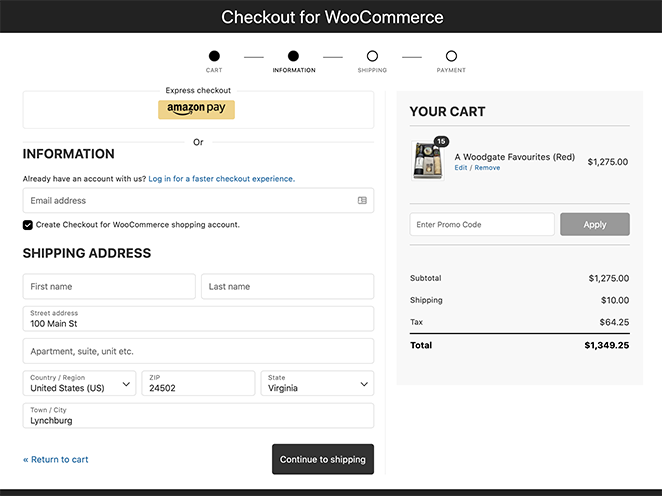
Task: Apply the promo code
Action: coord(594,225)
